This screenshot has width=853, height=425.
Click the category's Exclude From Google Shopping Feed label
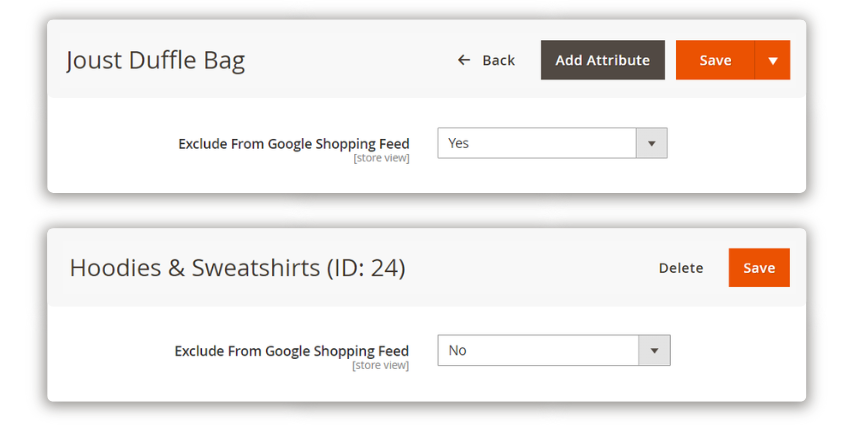pyautogui.click(x=292, y=352)
